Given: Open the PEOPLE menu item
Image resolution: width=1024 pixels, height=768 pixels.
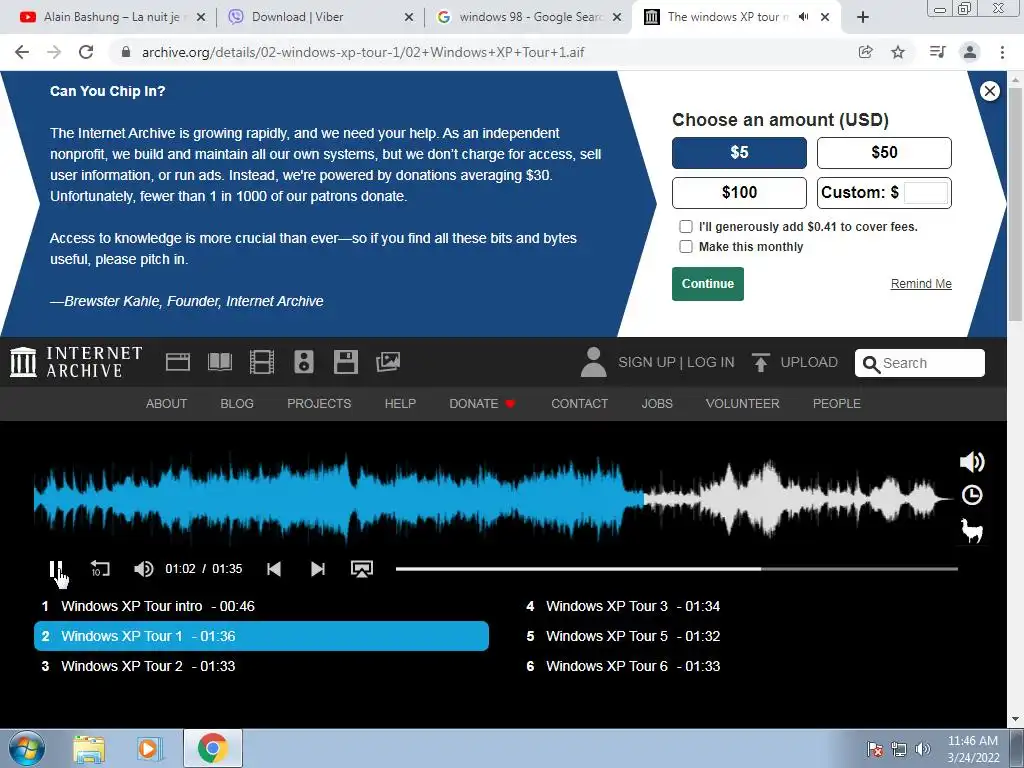Looking at the screenshot, I should [x=837, y=404].
